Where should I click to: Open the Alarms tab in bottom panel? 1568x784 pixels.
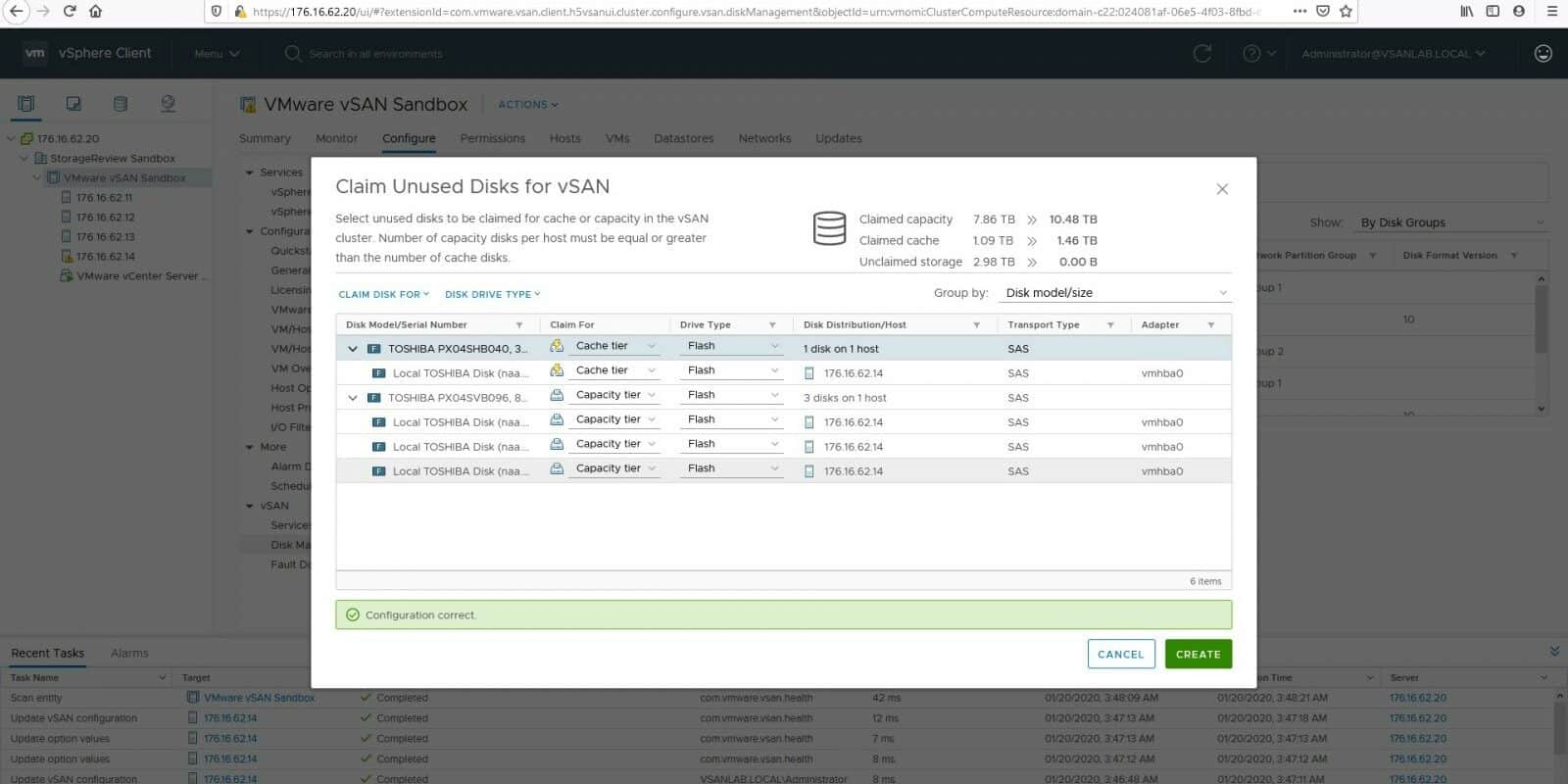pyautogui.click(x=129, y=653)
